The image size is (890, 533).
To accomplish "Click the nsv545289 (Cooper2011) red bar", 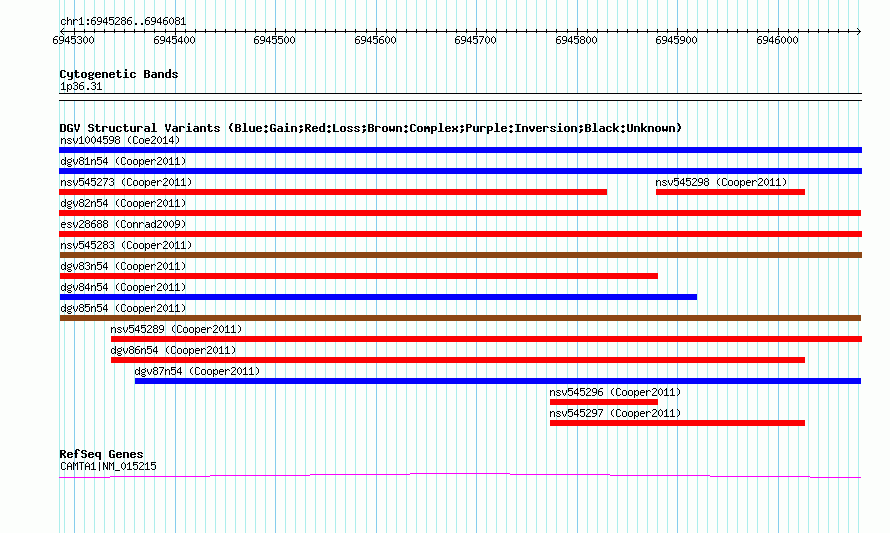I will tap(486, 339).
